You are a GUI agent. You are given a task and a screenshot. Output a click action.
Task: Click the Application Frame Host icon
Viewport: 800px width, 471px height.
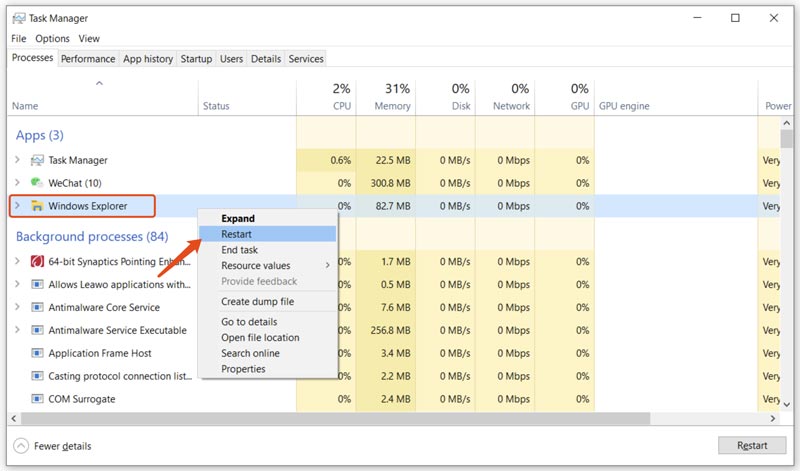coord(37,353)
